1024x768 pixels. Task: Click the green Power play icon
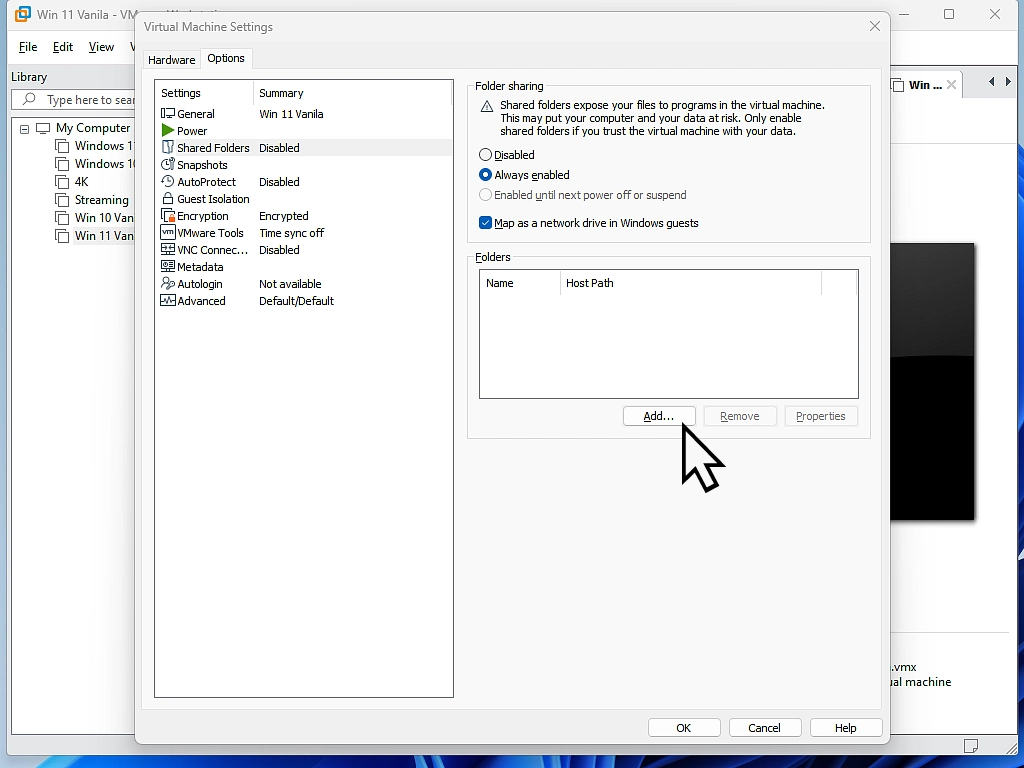click(168, 131)
